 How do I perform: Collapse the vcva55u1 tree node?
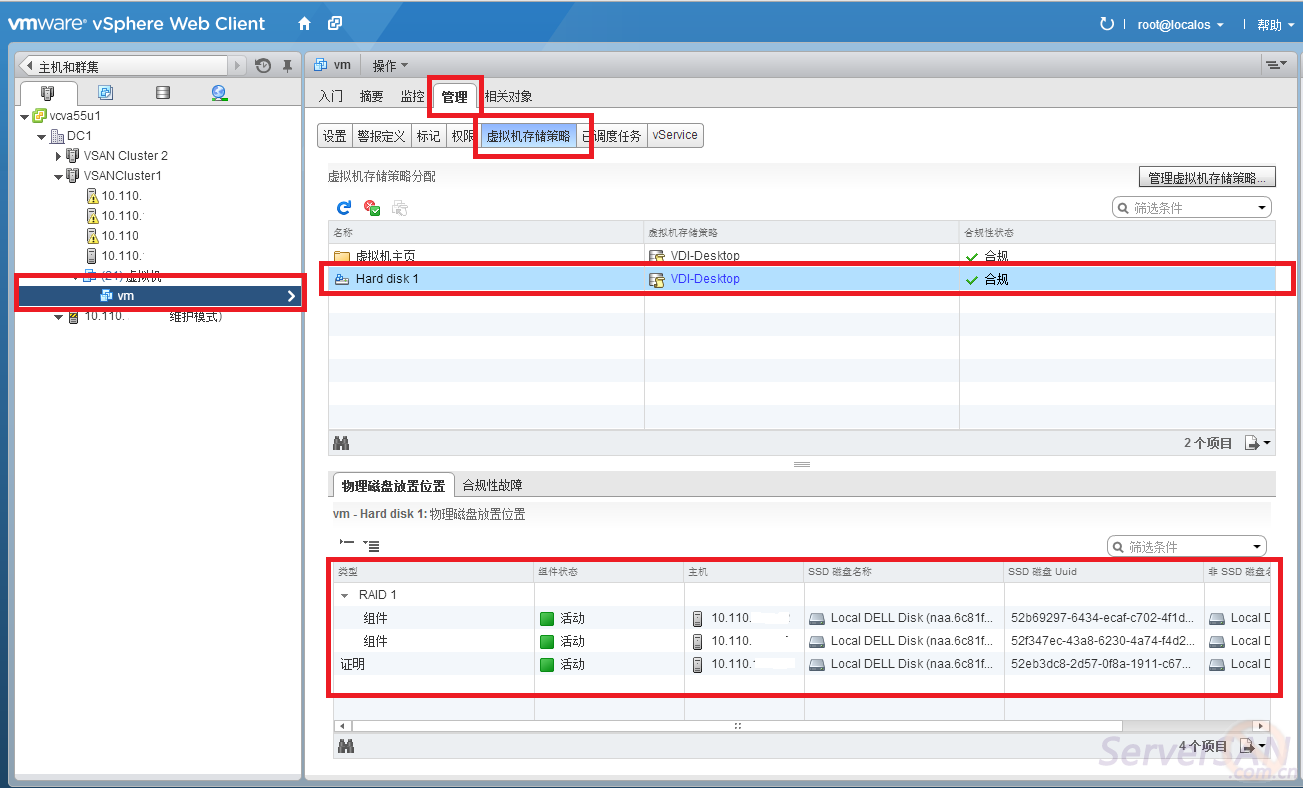tap(25, 116)
